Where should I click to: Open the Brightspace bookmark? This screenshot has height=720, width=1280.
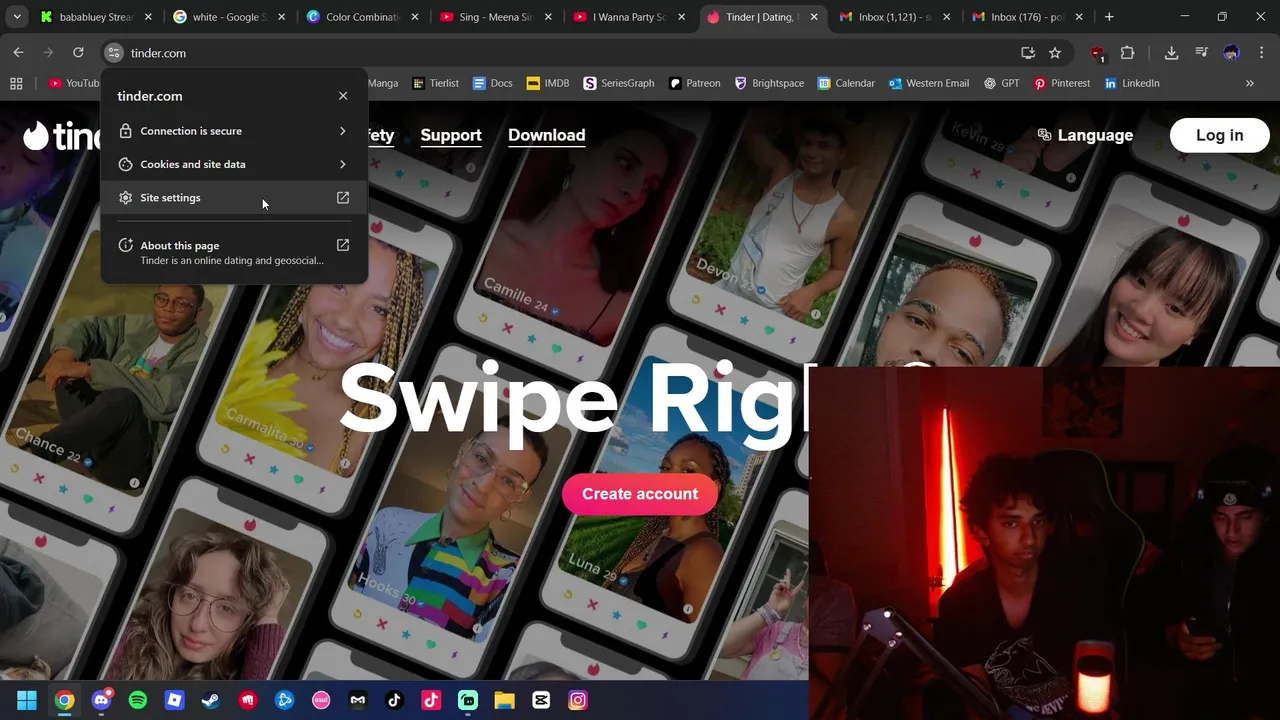[x=769, y=83]
